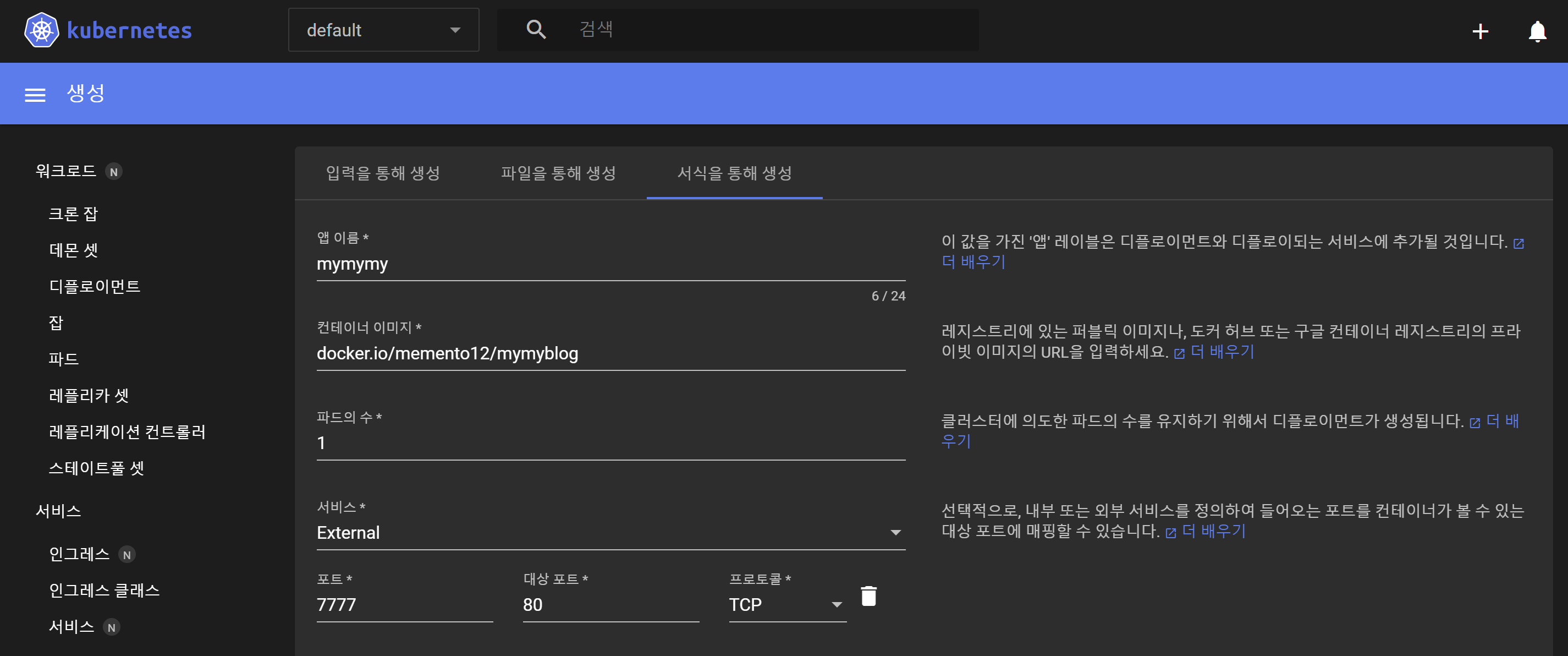The image size is (1568, 656).
Task: Open the notifications bell icon
Action: (1537, 31)
